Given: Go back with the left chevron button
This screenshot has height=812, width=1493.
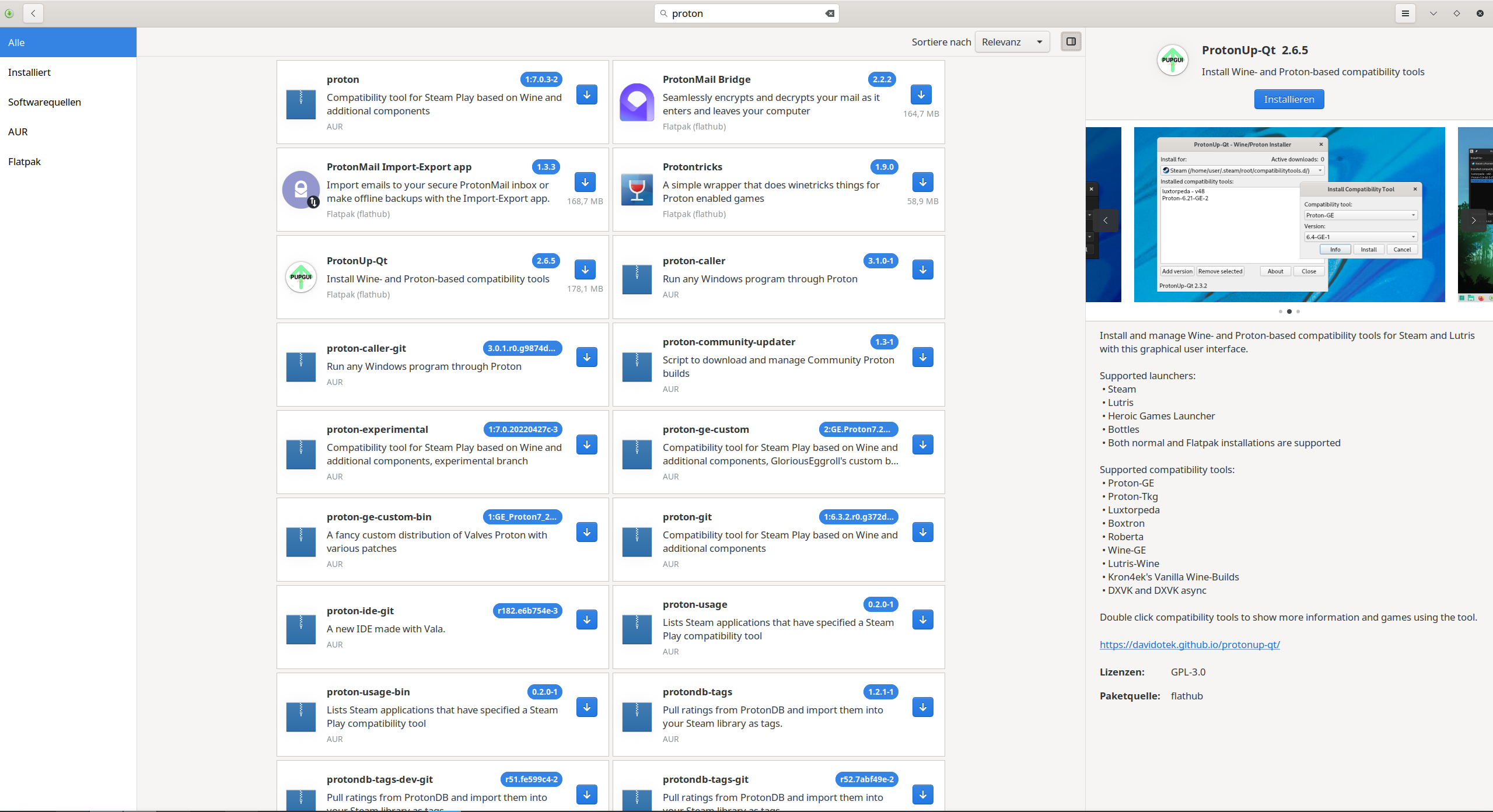Looking at the screenshot, I should pos(33,13).
